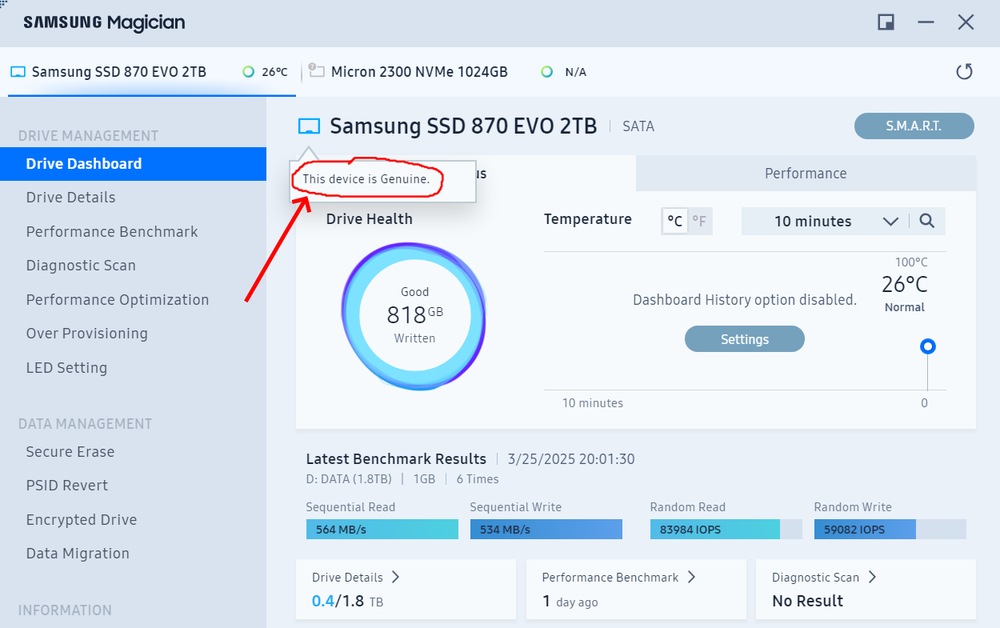This screenshot has height=628, width=1000.
Task: Open the Drive Details summary card
Action: pyautogui.click(x=406, y=589)
